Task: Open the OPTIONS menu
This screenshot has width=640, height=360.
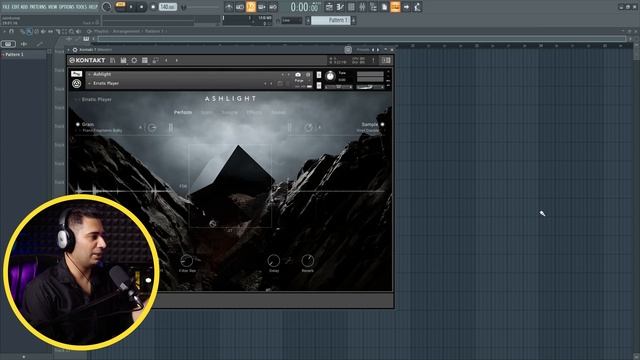Action: [x=67, y=7]
